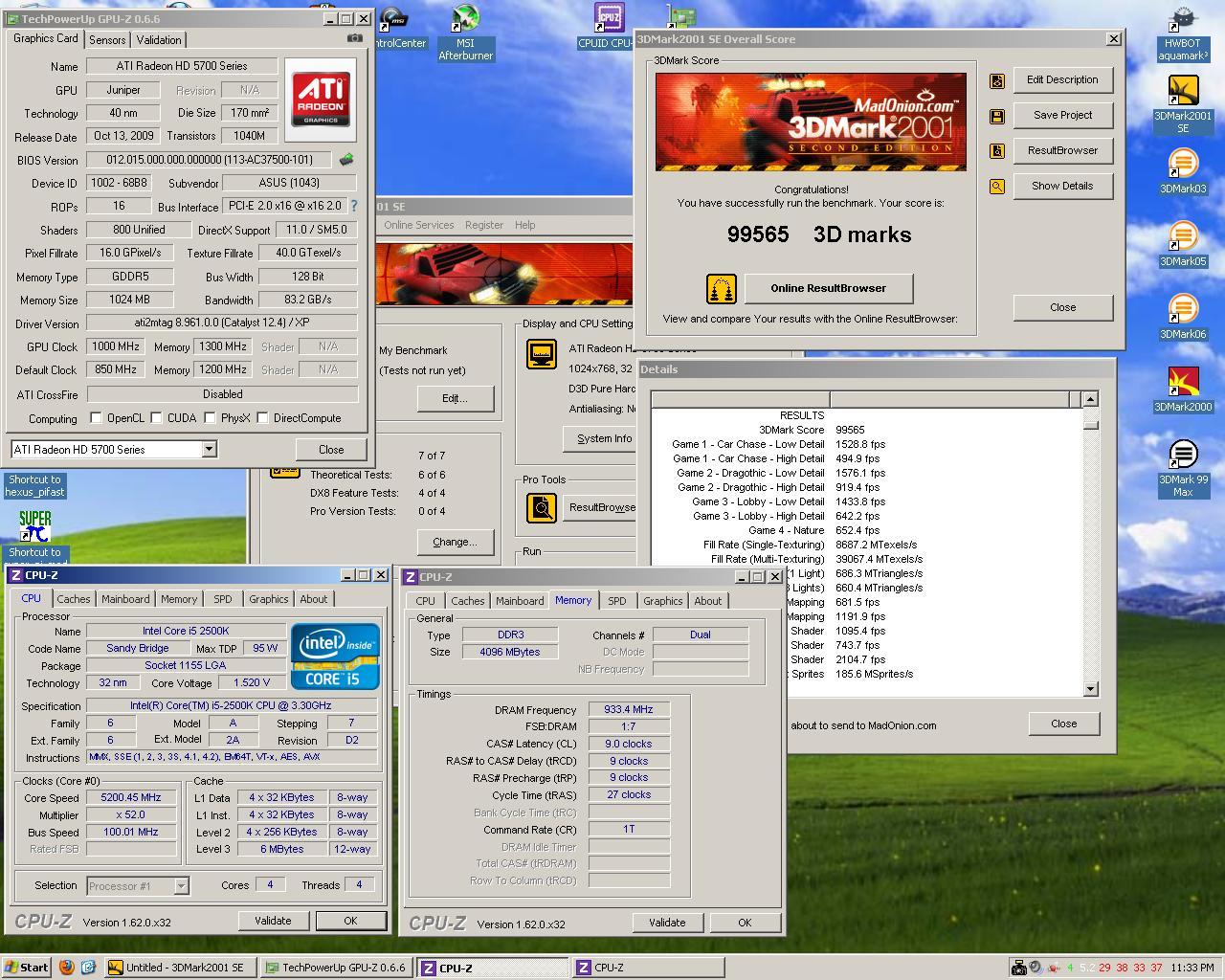This screenshot has height=980, width=1225.
Task: Click the GPU-Z screenshot camera icon
Action: coord(354,38)
